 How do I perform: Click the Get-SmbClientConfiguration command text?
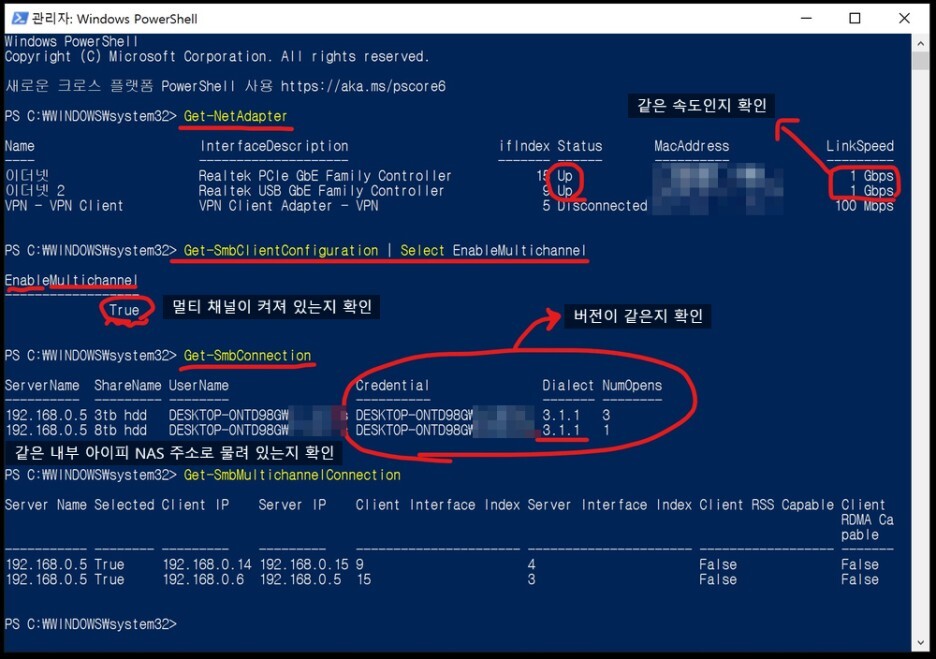click(x=281, y=251)
